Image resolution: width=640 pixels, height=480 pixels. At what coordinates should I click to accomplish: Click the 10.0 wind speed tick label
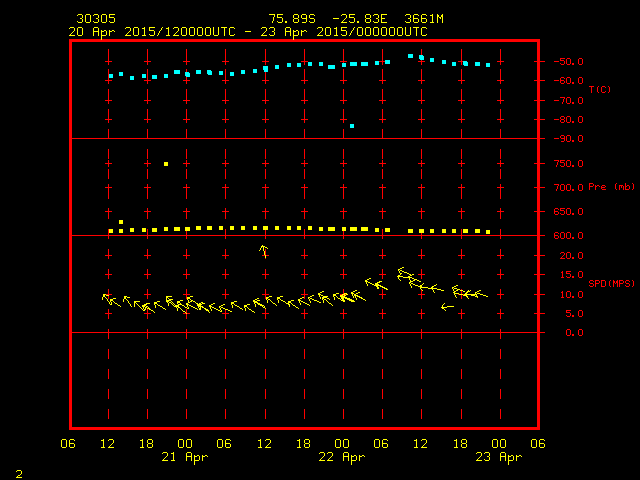coord(571,295)
